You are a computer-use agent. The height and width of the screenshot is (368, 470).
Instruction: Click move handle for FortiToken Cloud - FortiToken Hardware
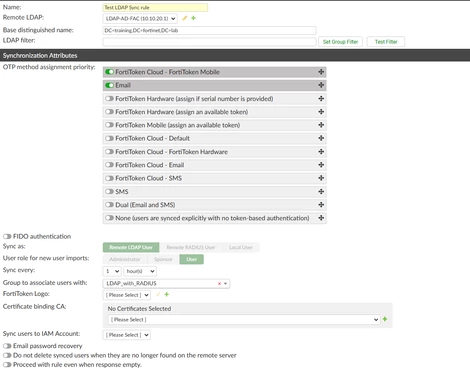click(x=321, y=151)
